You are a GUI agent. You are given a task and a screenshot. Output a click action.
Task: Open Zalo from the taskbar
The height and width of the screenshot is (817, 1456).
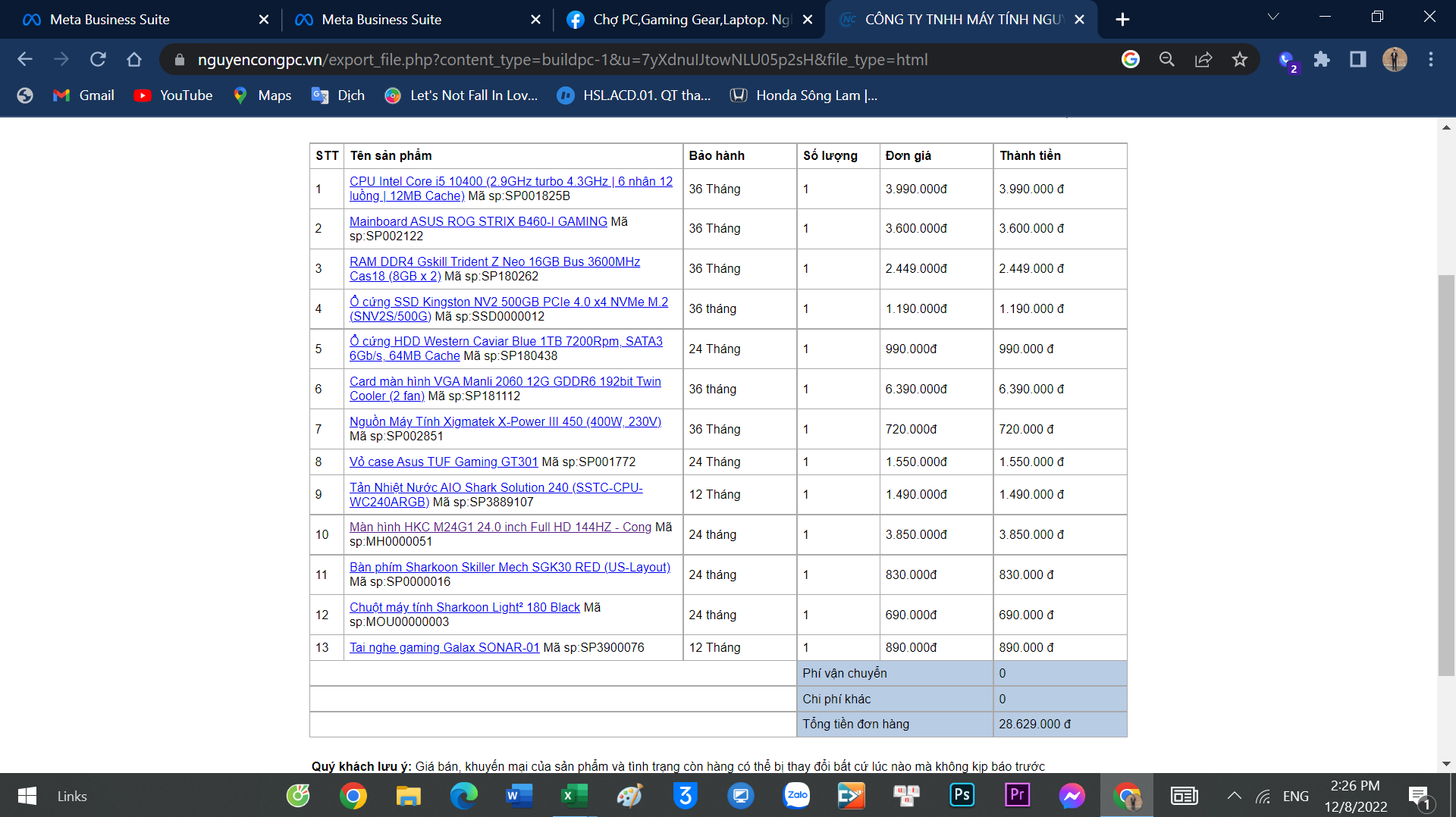click(x=796, y=796)
